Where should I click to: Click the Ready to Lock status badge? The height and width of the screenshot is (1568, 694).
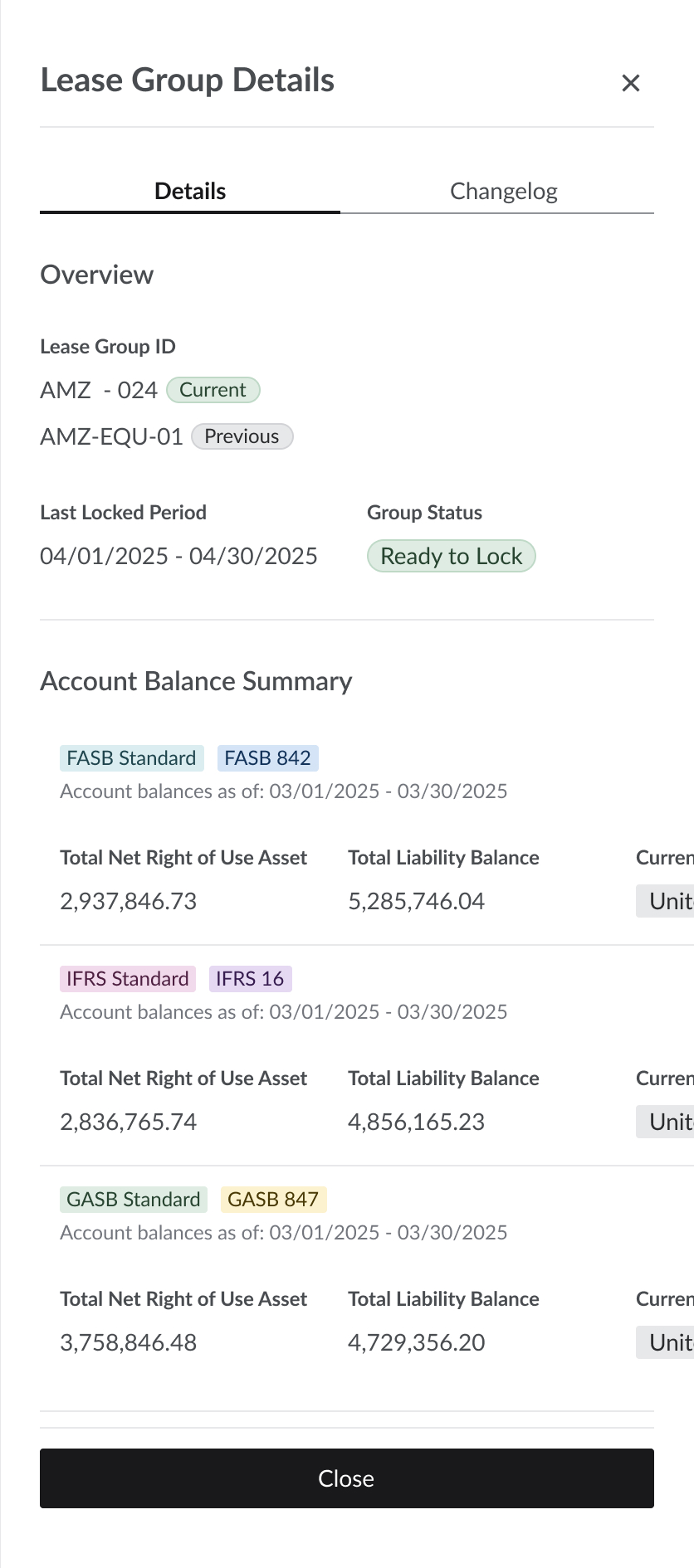coord(452,556)
